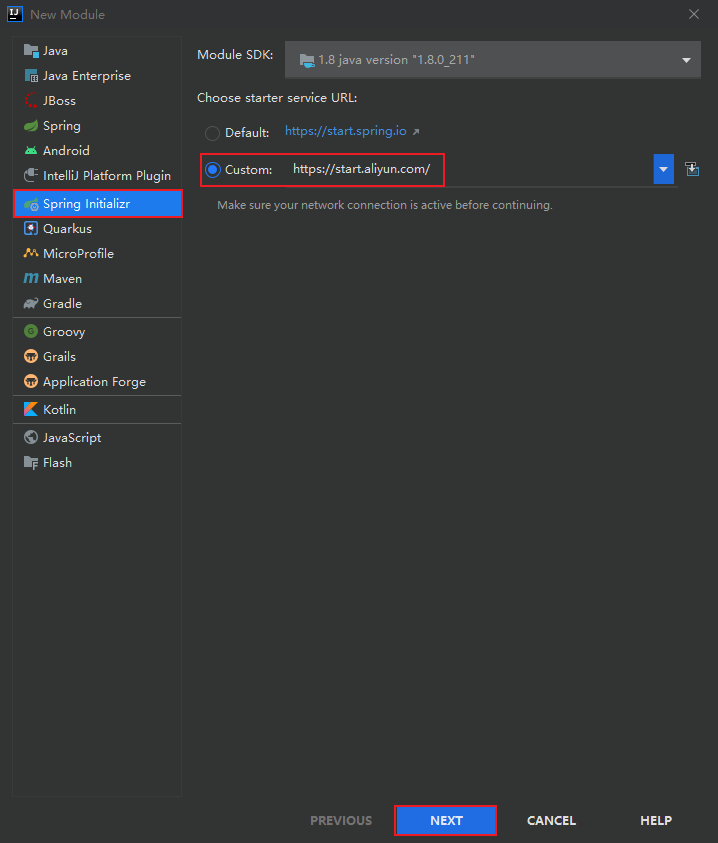Click the Gradle elephant icon
The width and height of the screenshot is (718, 843).
31,304
